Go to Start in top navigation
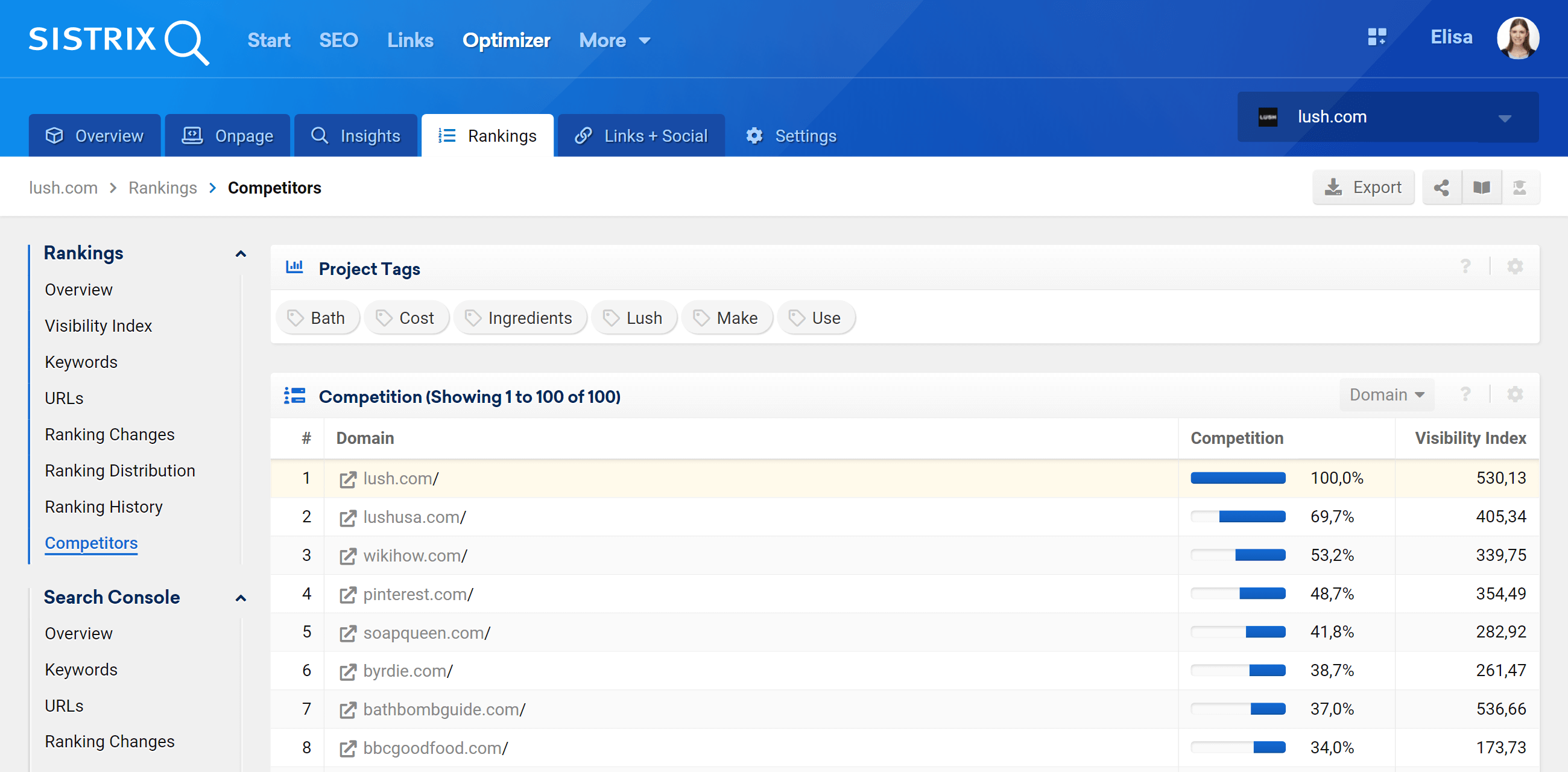Image resolution: width=1568 pixels, height=772 pixels. click(268, 41)
